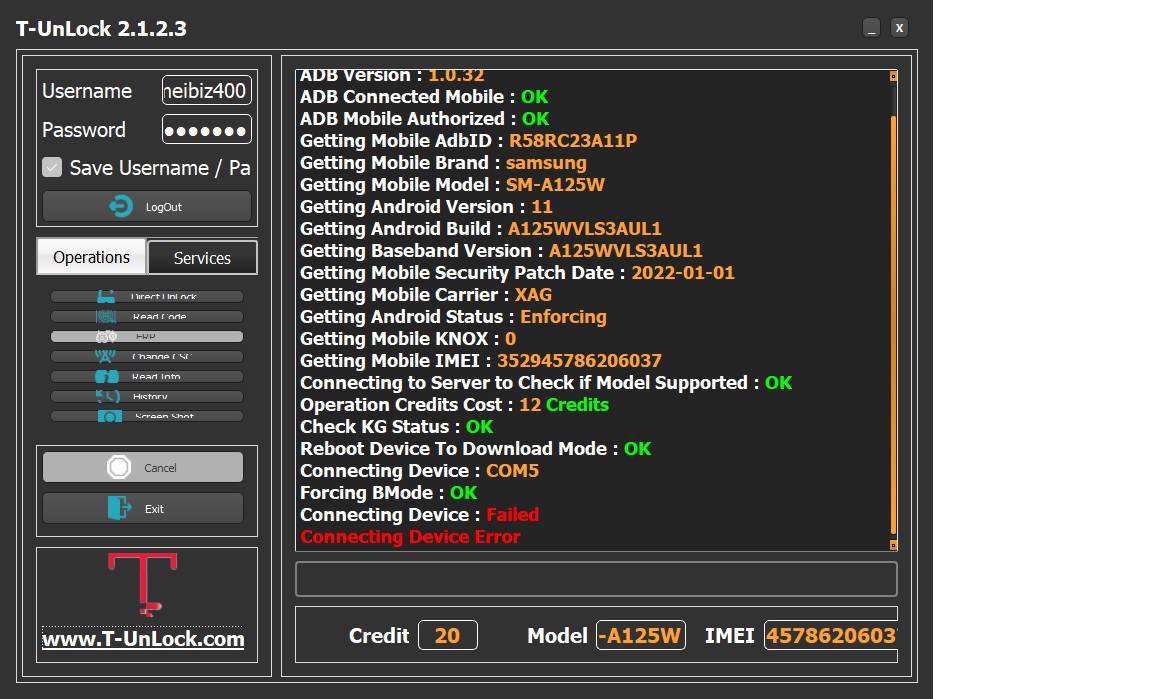The height and width of the screenshot is (699, 1152).
Task: Switch to the Services tab
Action: [x=202, y=258]
